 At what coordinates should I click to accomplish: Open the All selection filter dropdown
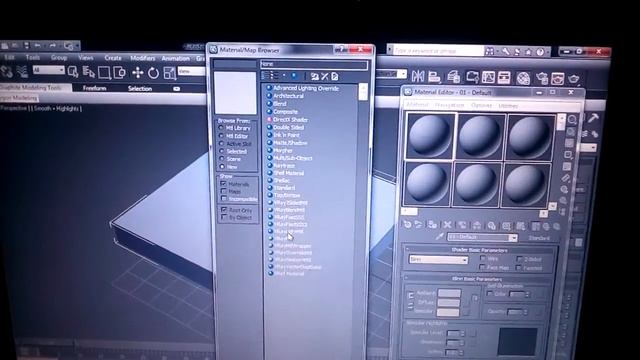pyautogui.click(x=49, y=70)
